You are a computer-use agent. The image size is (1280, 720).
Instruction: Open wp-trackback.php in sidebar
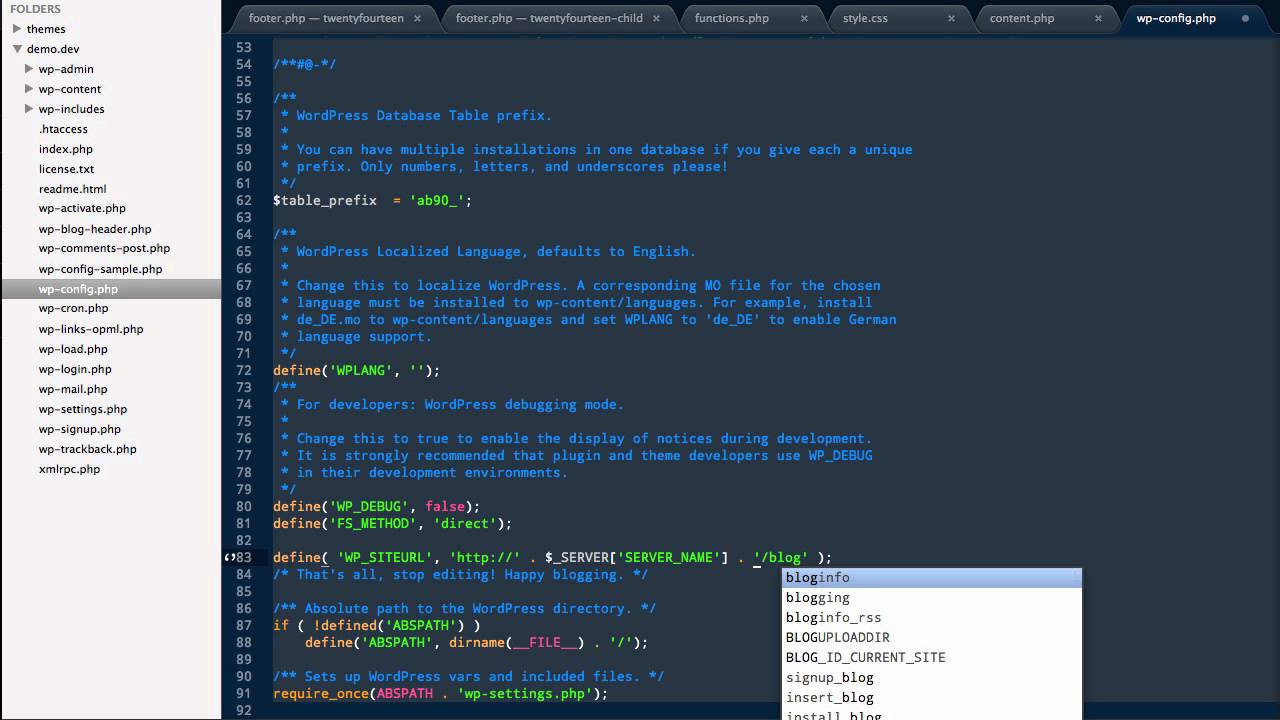[88, 449]
